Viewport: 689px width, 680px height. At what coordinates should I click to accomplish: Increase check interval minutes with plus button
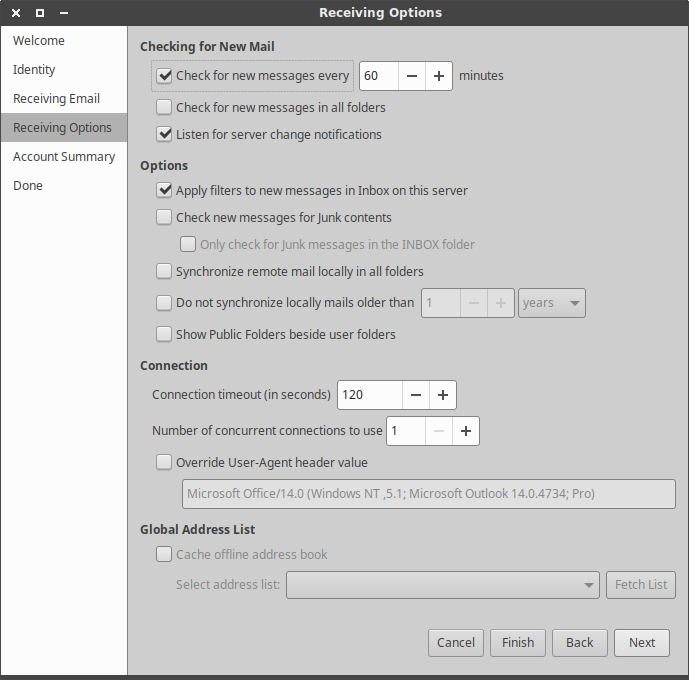[439, 76]
